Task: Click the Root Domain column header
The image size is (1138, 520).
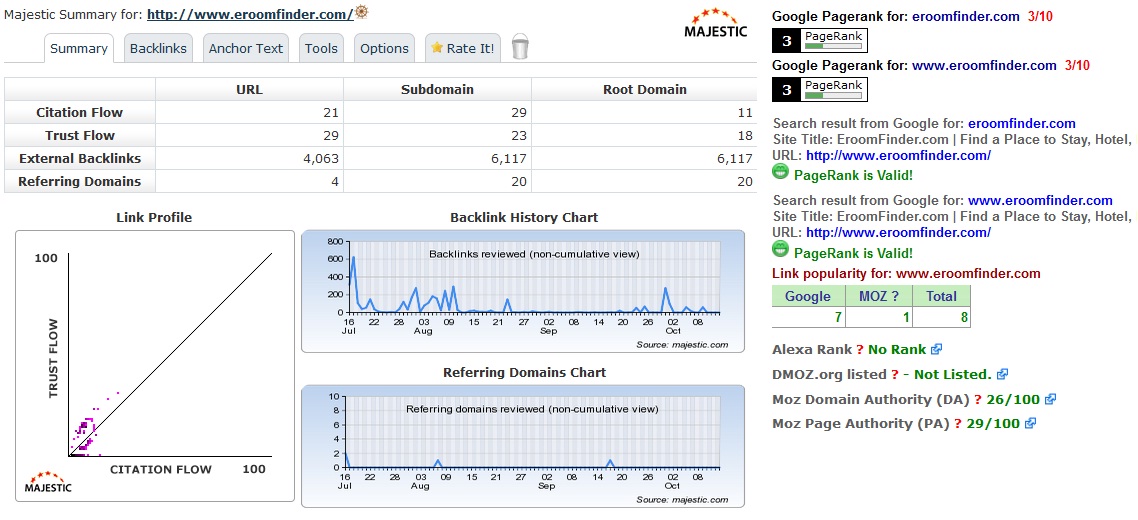Action: (644, 89)
